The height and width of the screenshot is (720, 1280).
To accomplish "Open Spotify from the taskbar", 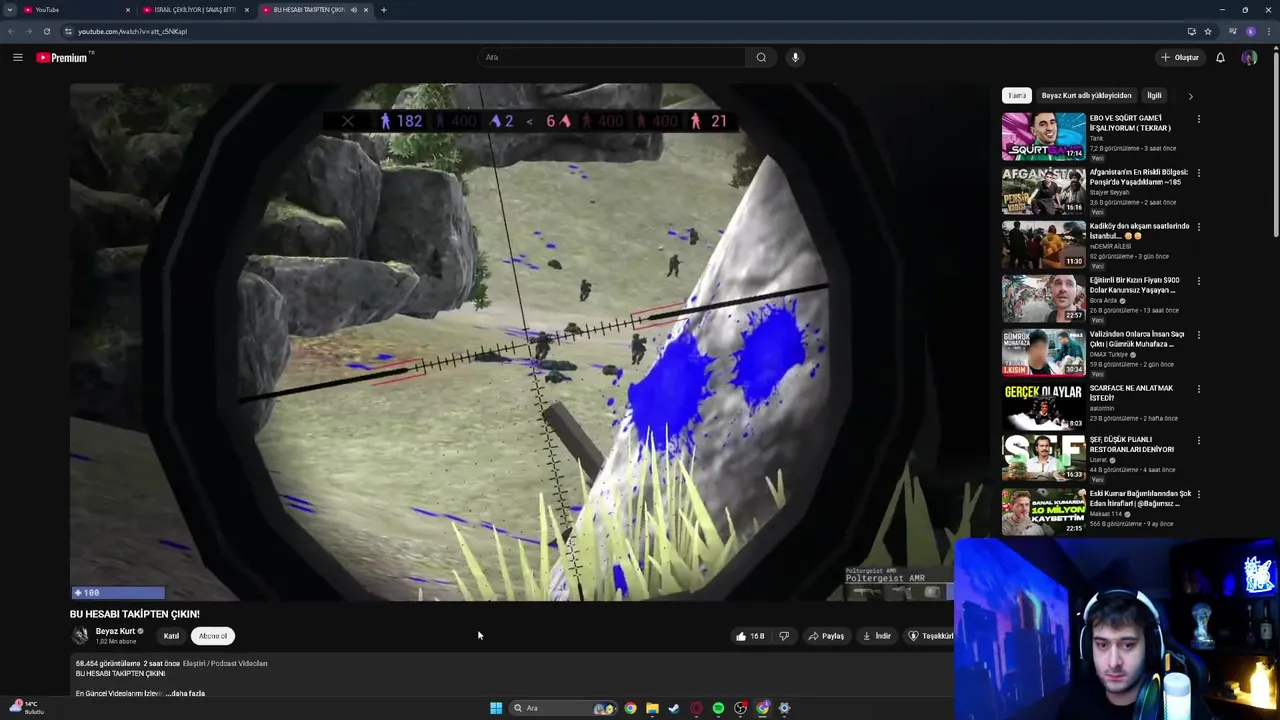I will (718, 708).
